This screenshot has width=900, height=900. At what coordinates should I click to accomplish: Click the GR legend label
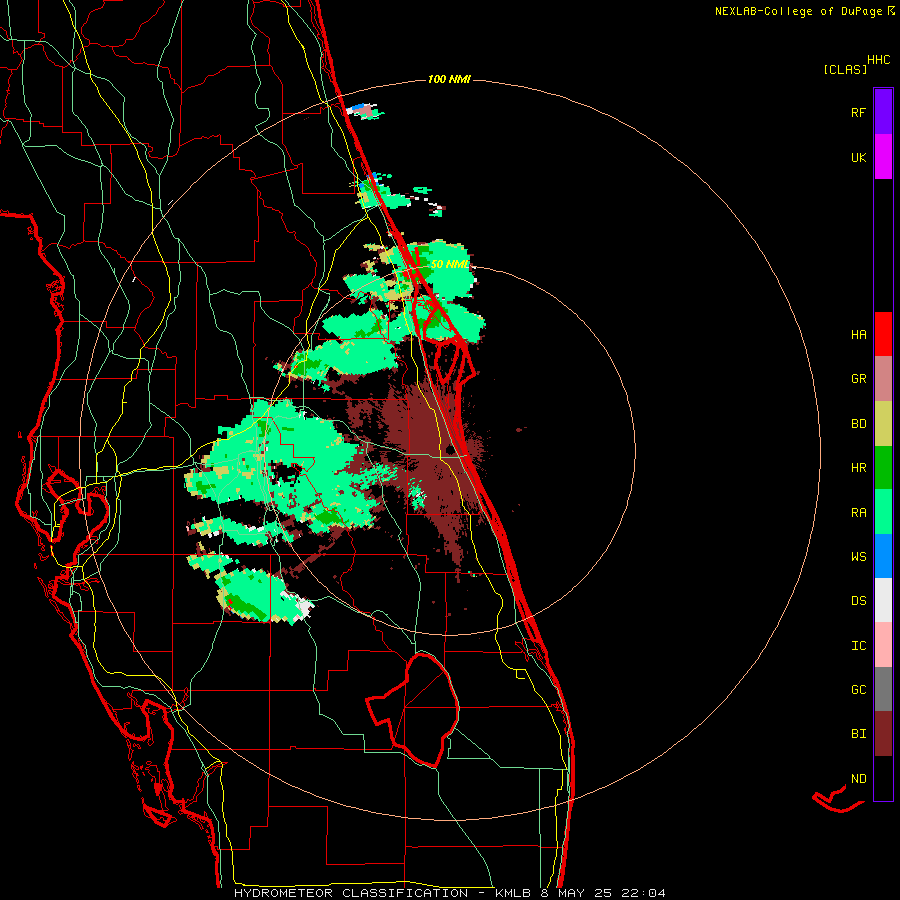[858, 379]
